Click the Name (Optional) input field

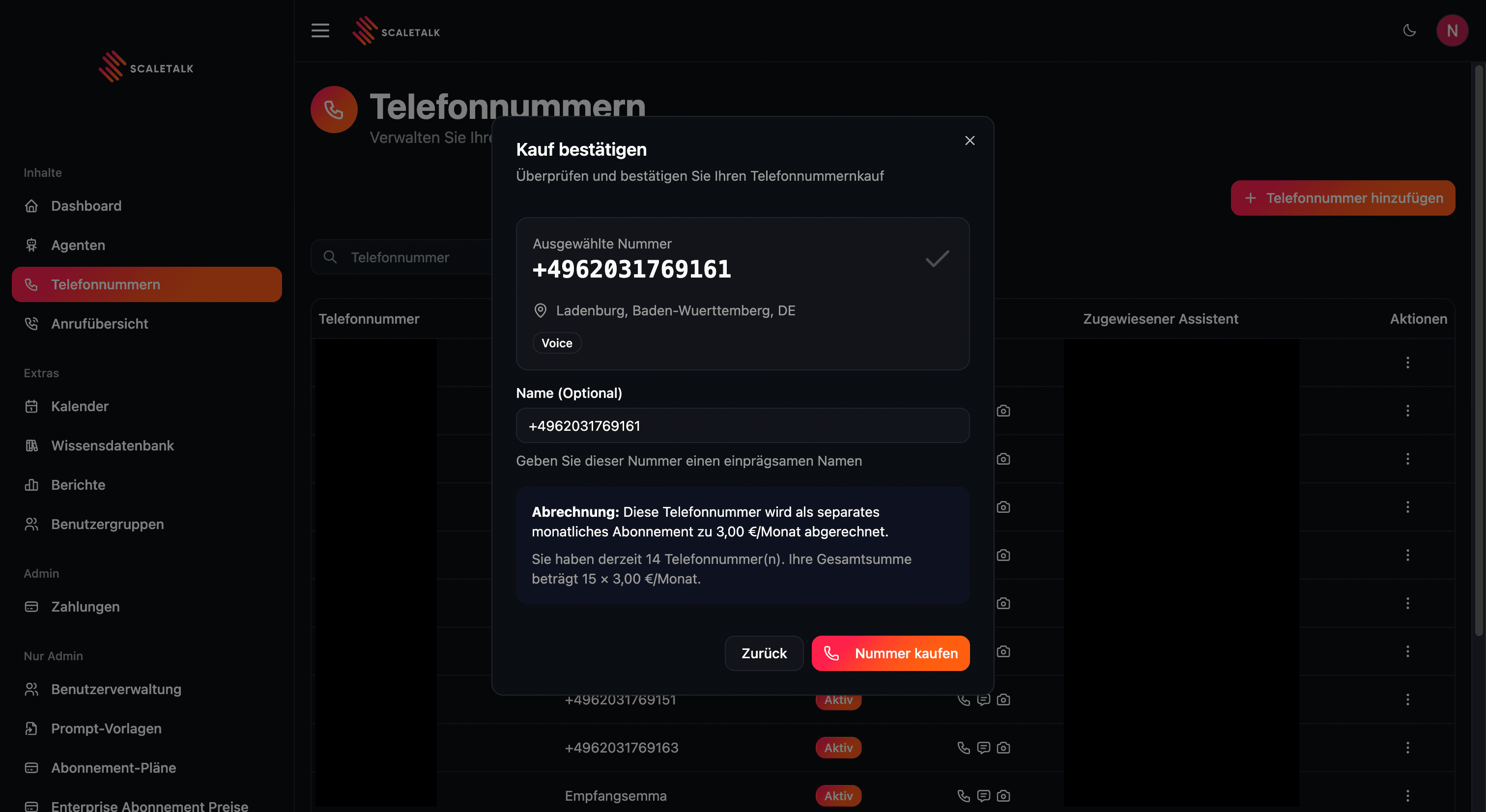(743, 425)
